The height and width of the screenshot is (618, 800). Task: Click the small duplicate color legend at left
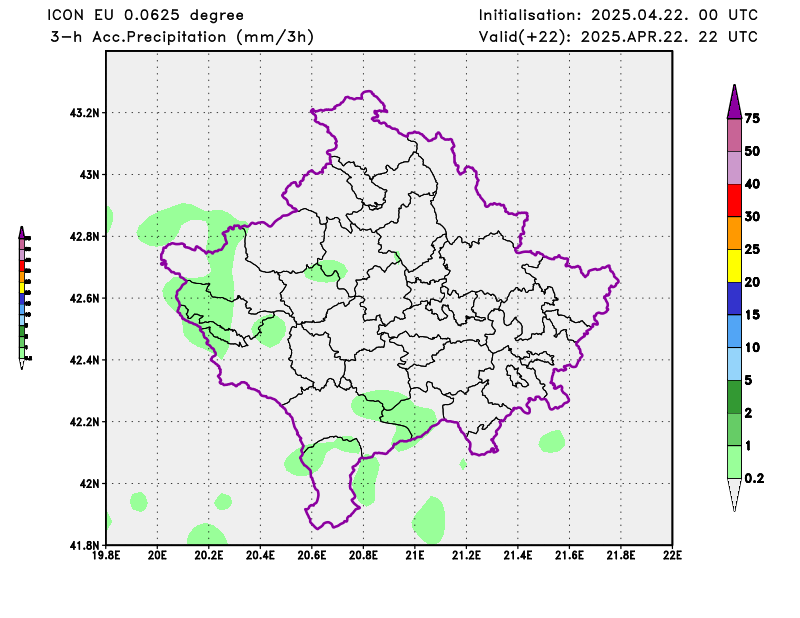coord(24,298)
